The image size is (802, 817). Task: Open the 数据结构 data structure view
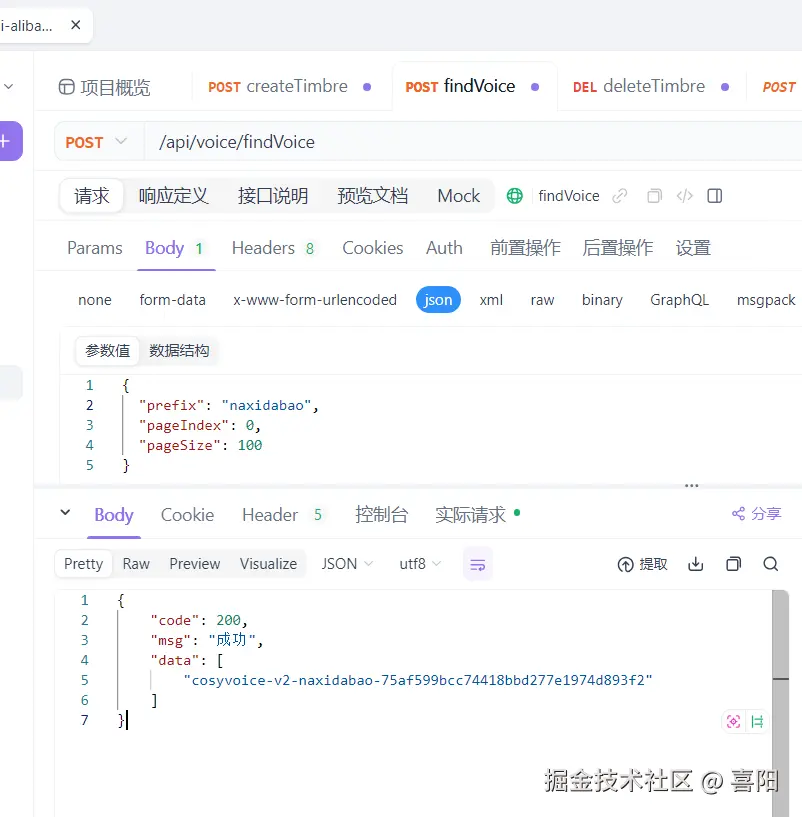point(179,350)
